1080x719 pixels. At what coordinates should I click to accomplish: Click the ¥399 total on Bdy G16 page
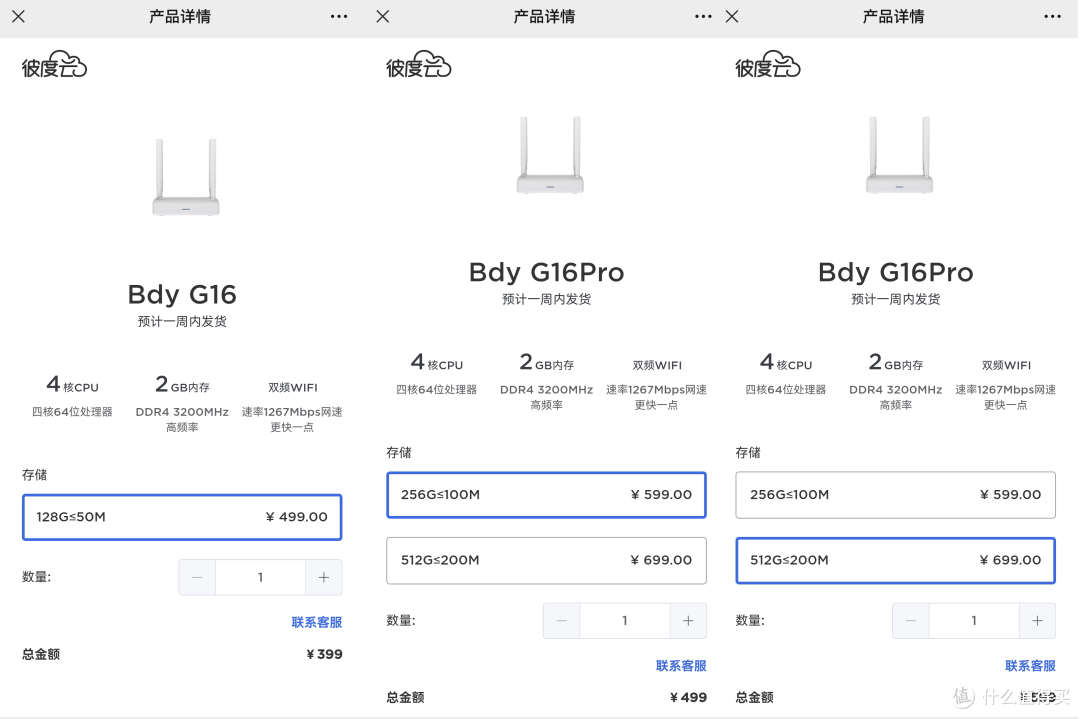click(324, 654)
